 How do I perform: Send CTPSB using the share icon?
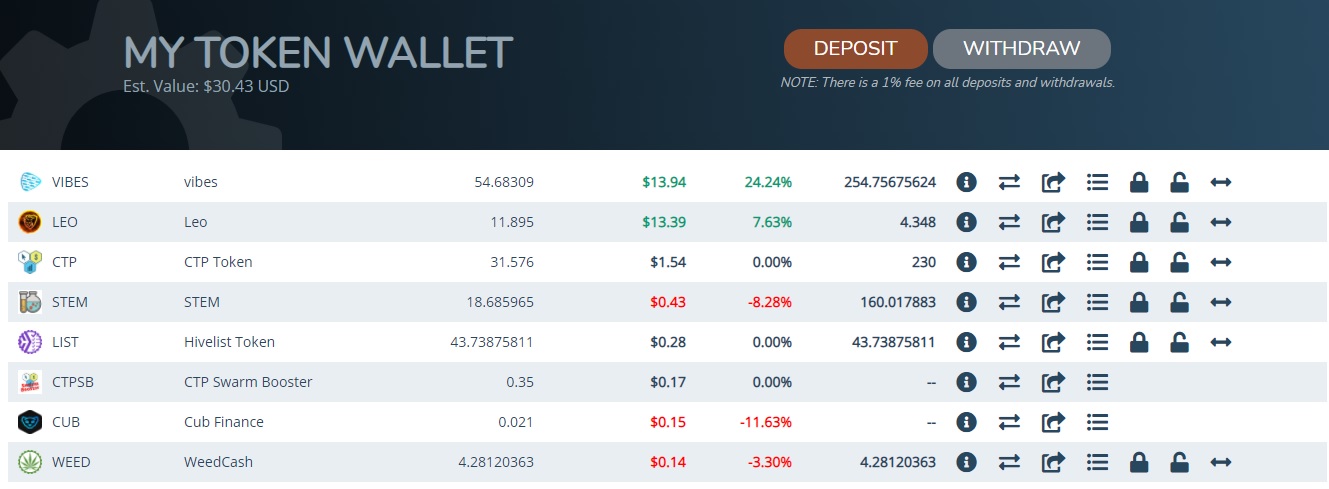(x=1053, y=382)
